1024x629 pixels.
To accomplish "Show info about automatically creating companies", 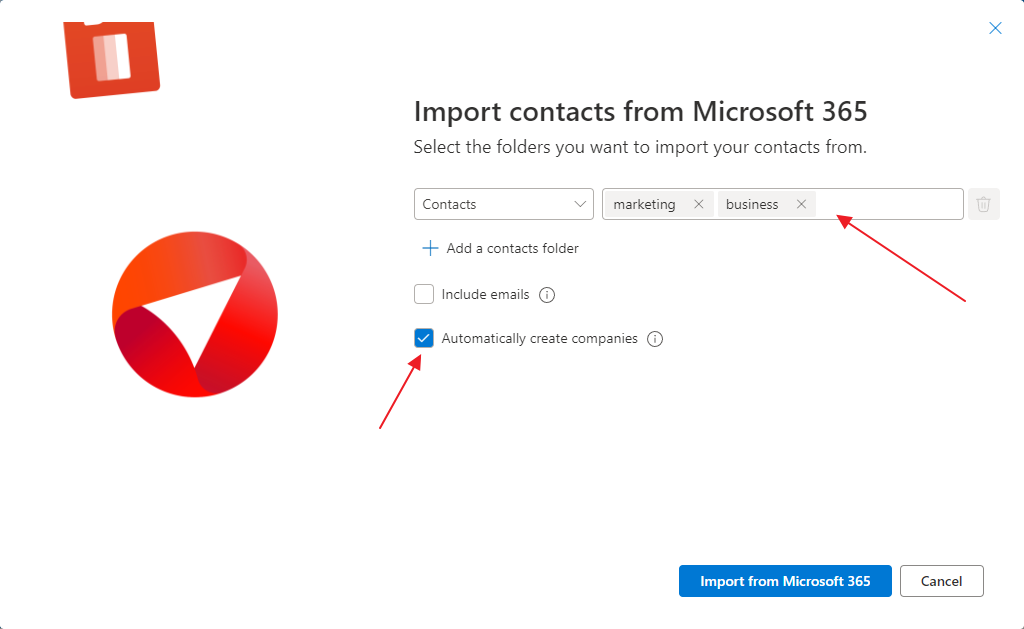I will (655, 339).
